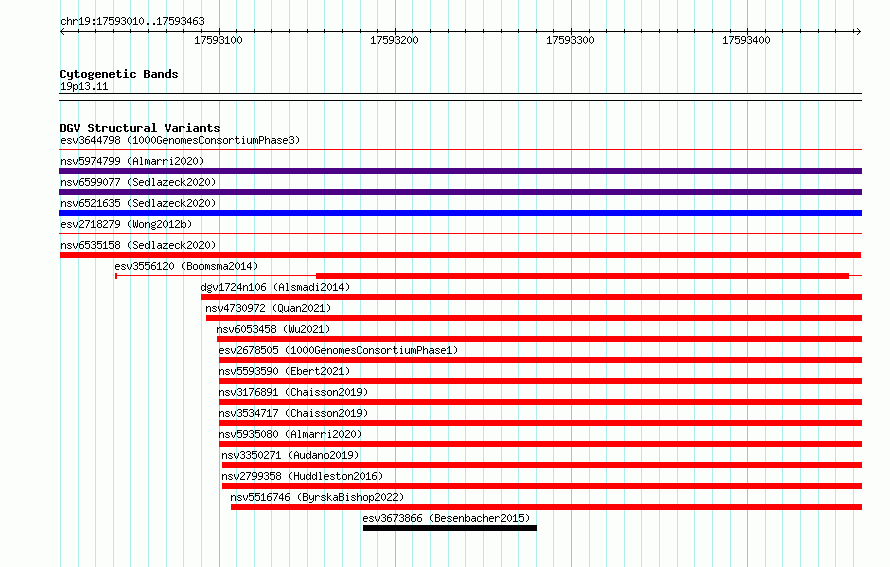Screen dimensions: 890x567
Task: Select the nsv4730972 red variant bar
Action: [534, 318]
